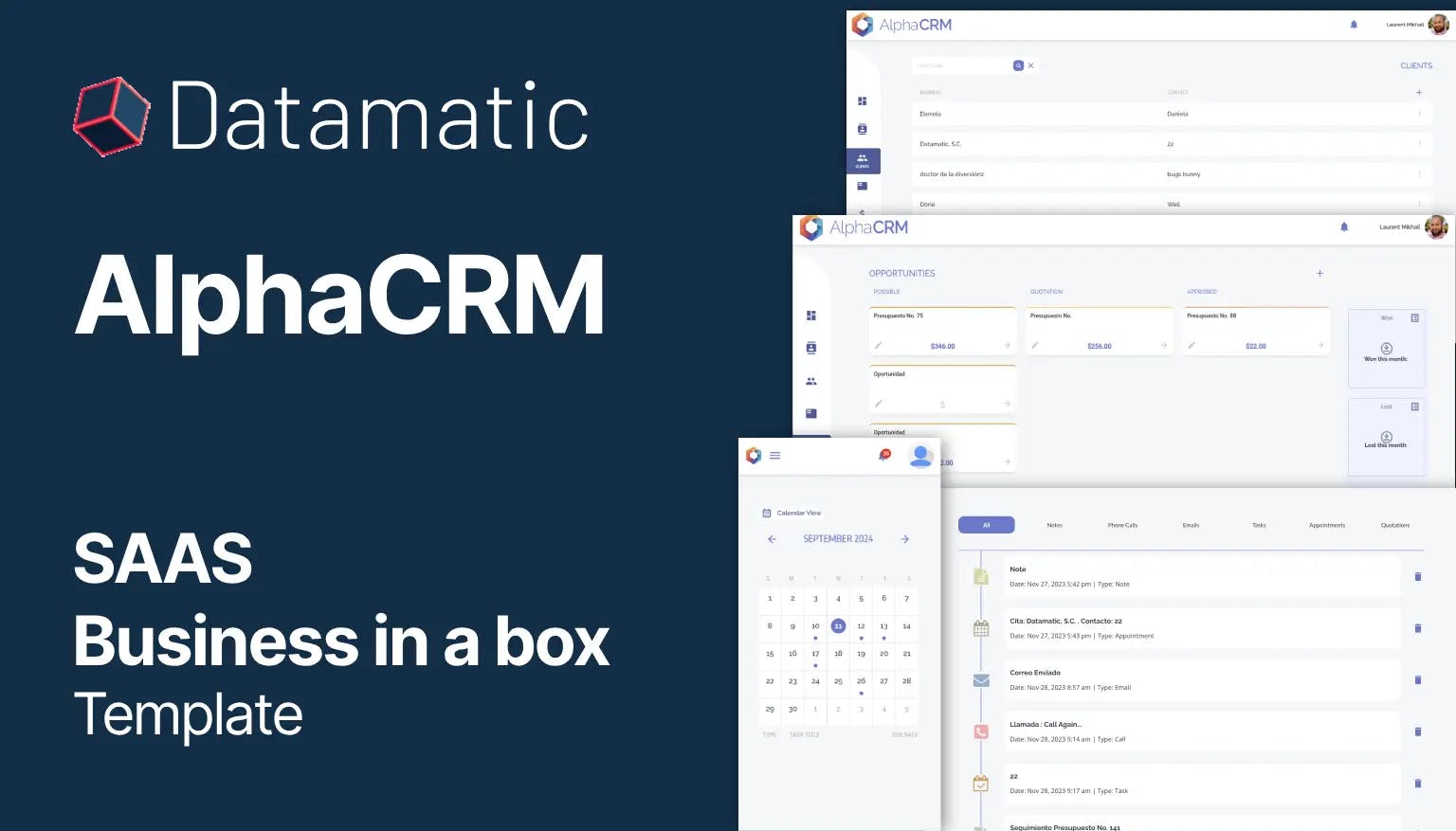Screen dimensions: 1456x831
Task: Open Laurent Mikhail avatar in Opportunities window
Action: pos(1436,227)
